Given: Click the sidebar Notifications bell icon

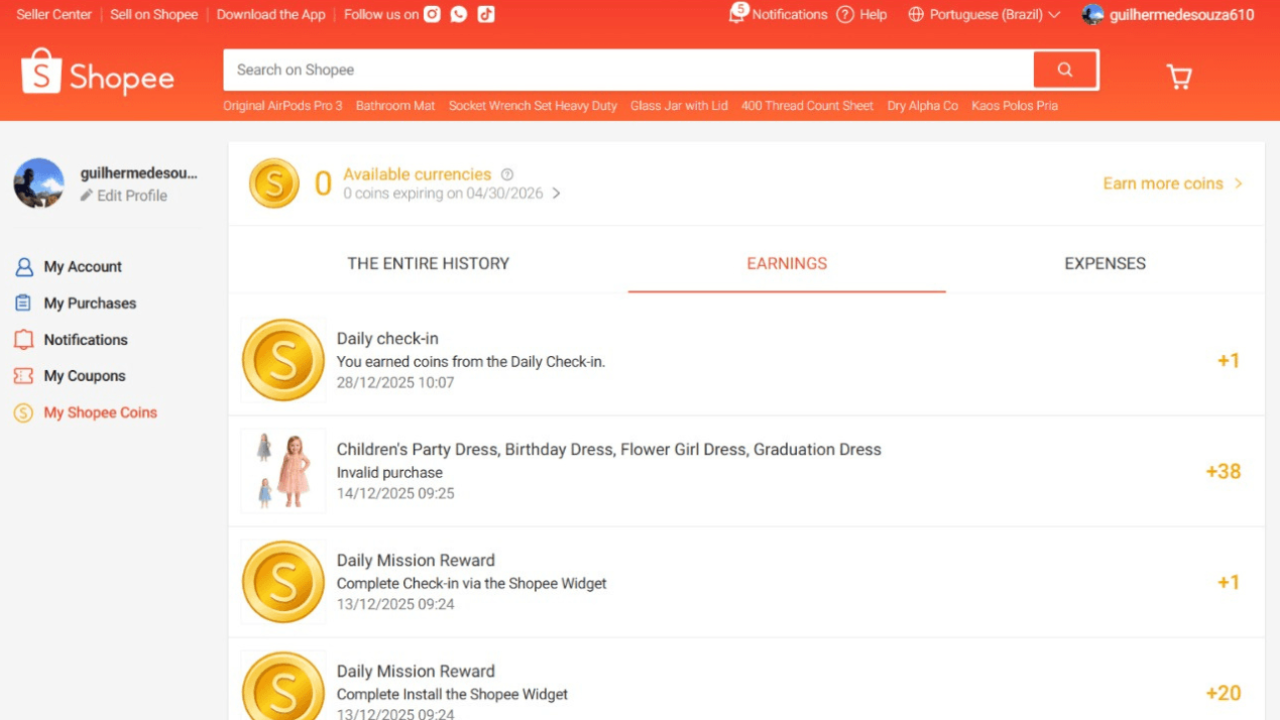Looking at the screenshot, I should point(24,340).
